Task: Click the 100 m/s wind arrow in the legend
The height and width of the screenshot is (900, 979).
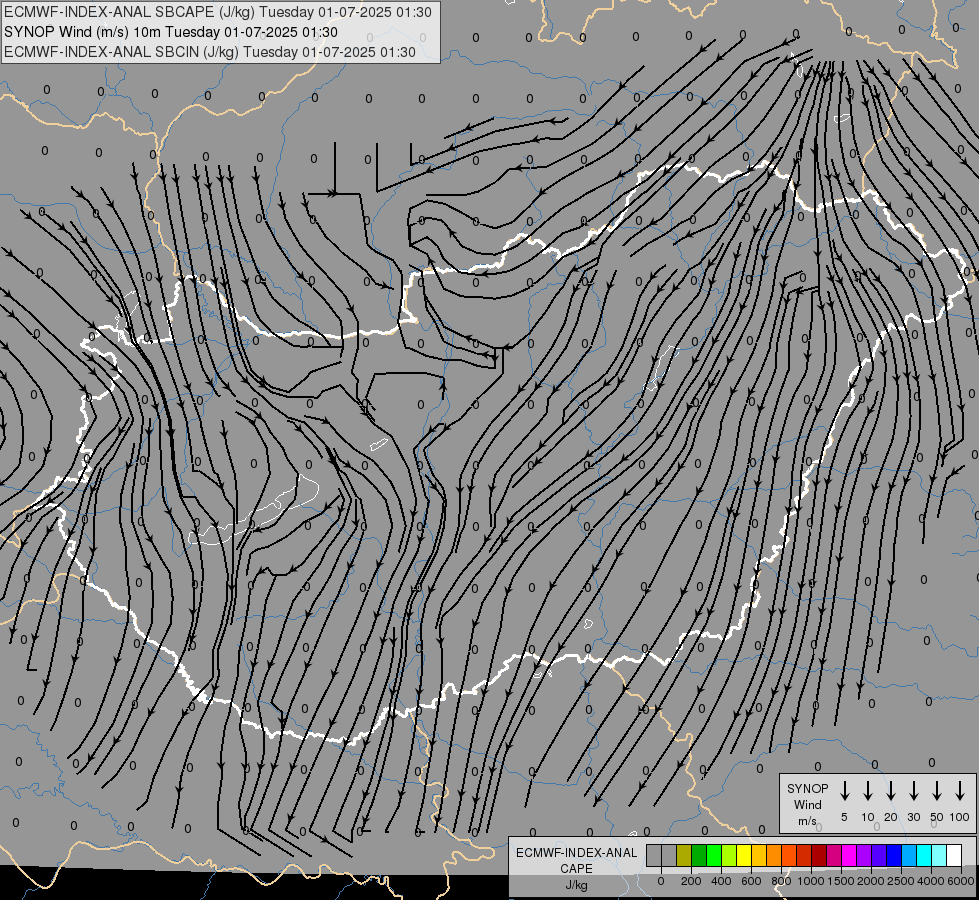Action: click(x=960, y=791)
